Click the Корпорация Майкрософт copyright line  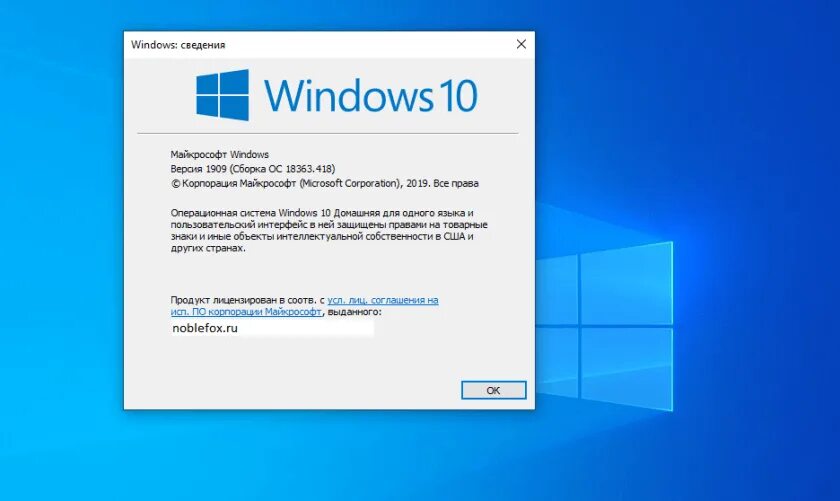point(325,183)
